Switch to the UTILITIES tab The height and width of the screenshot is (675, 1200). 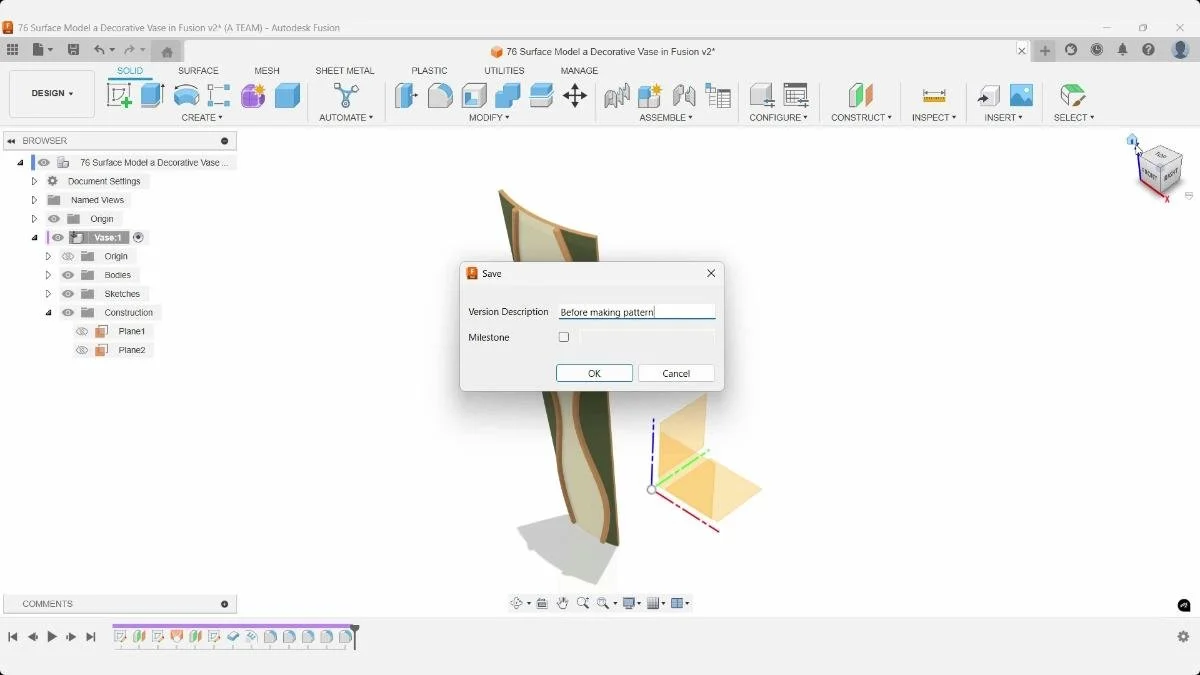pyautogui.click(x=504, y=71)
